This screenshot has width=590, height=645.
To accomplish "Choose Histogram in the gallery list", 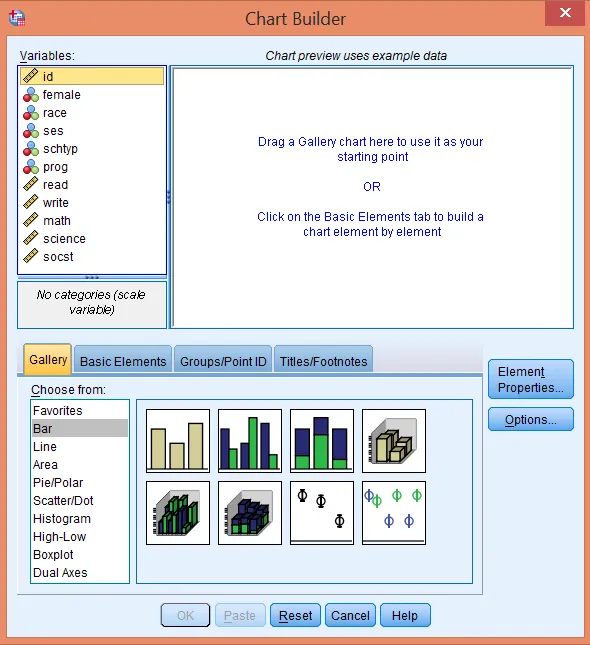I will 79,519.
